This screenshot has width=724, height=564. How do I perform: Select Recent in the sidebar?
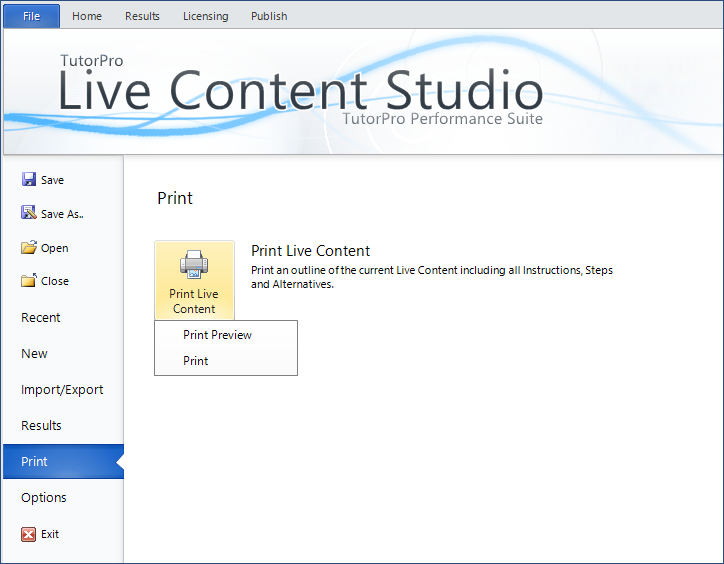41,318
